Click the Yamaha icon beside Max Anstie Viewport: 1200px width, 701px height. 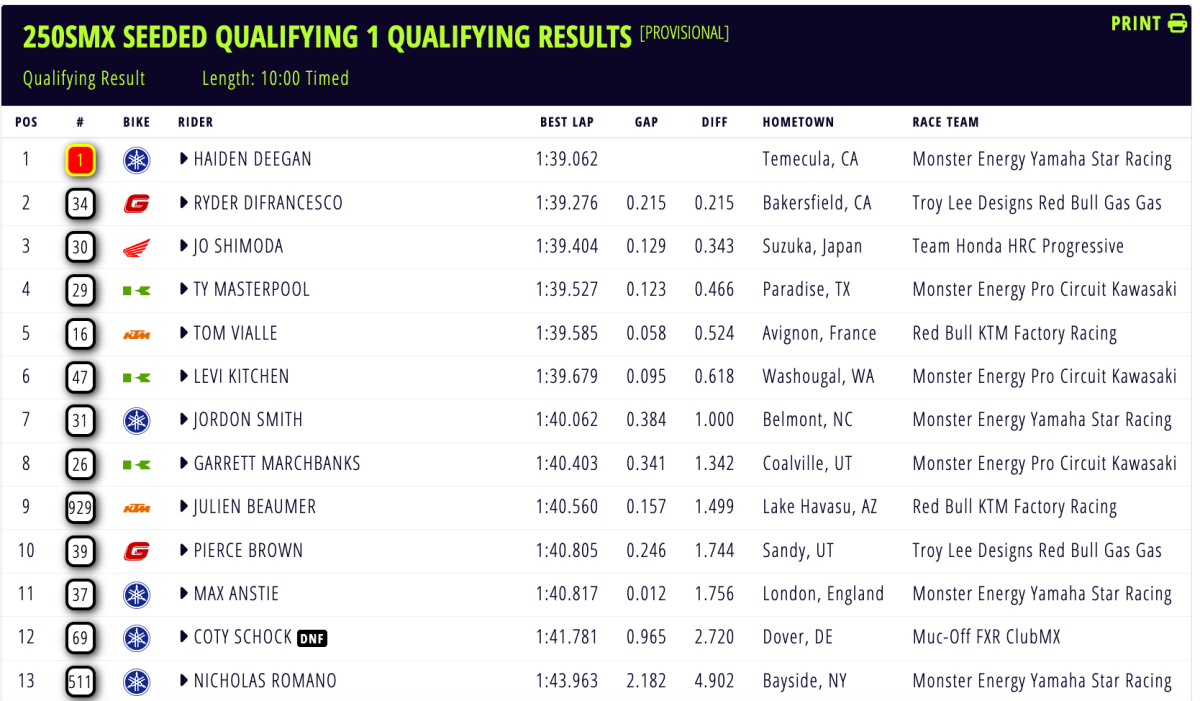(x=136, y=593)
